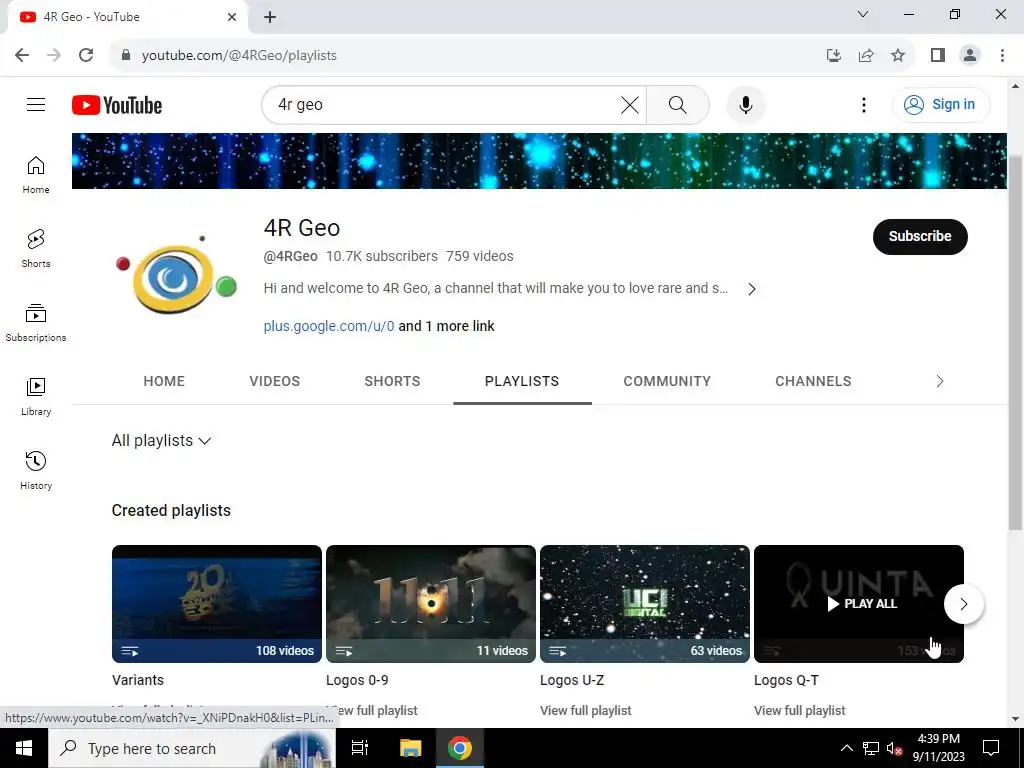Expand the channel description arrow
This screenshot has width=1024, height=768.
tap(752, 289)
